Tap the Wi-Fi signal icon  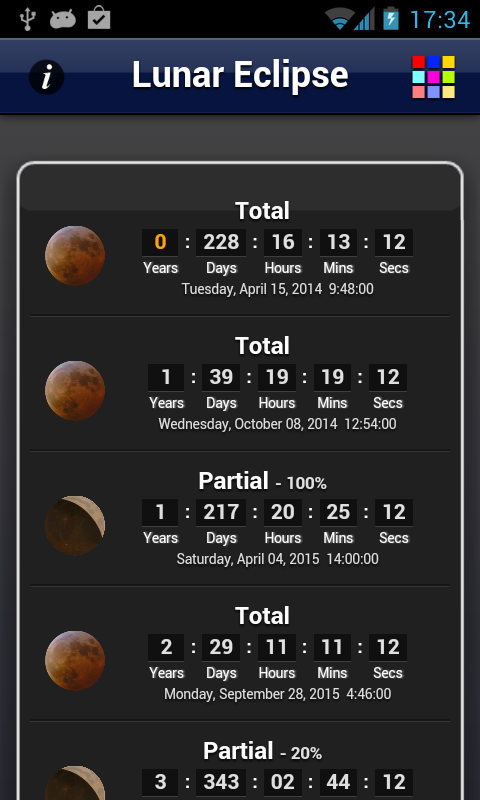coord(340,19)
